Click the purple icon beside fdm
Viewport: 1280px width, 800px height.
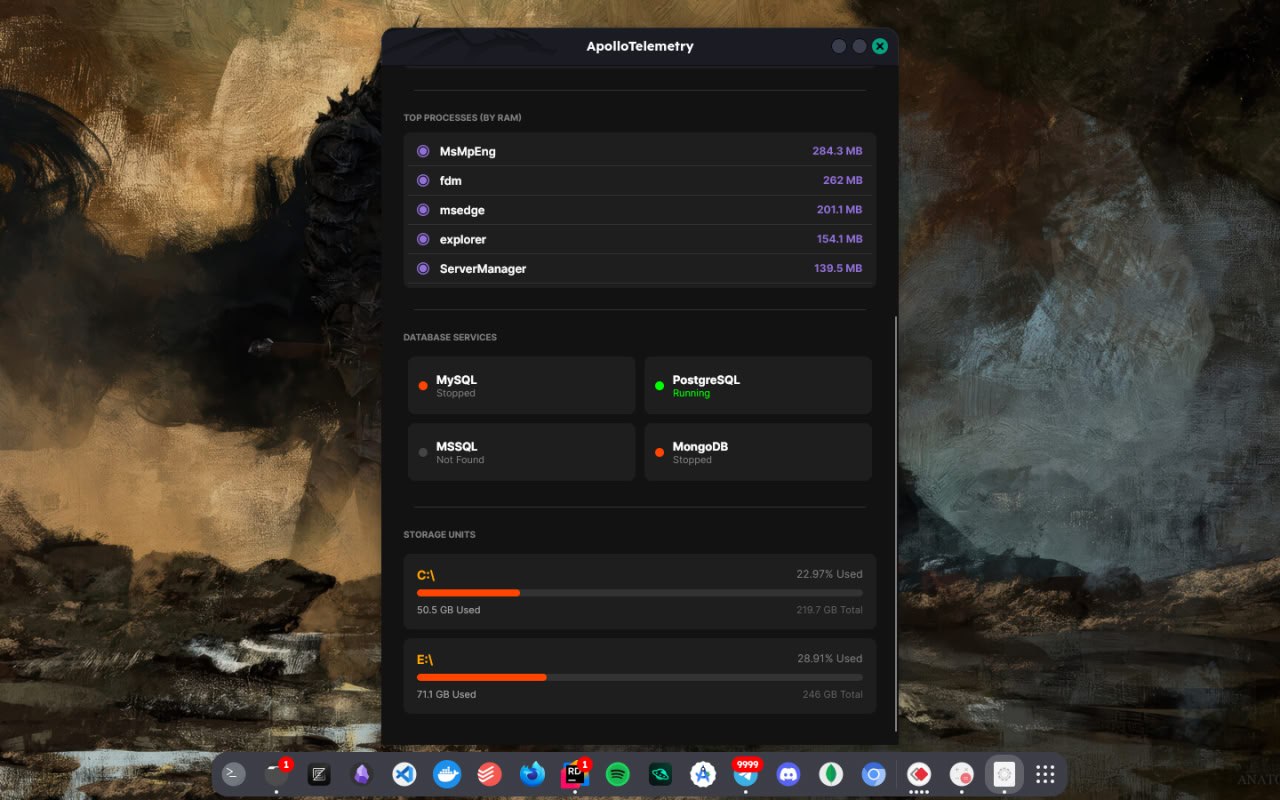coord(423,181)
